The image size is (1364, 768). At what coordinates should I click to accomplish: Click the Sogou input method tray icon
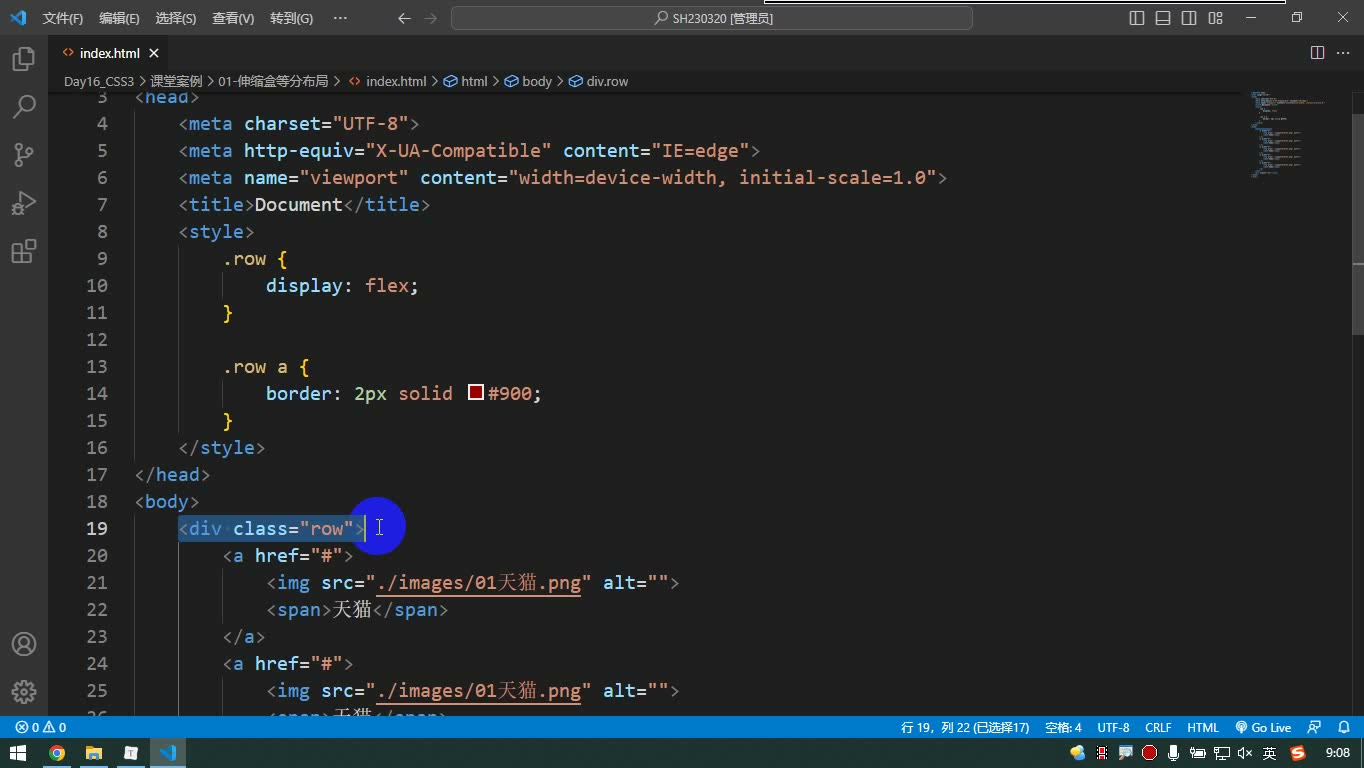[1298, 753]
